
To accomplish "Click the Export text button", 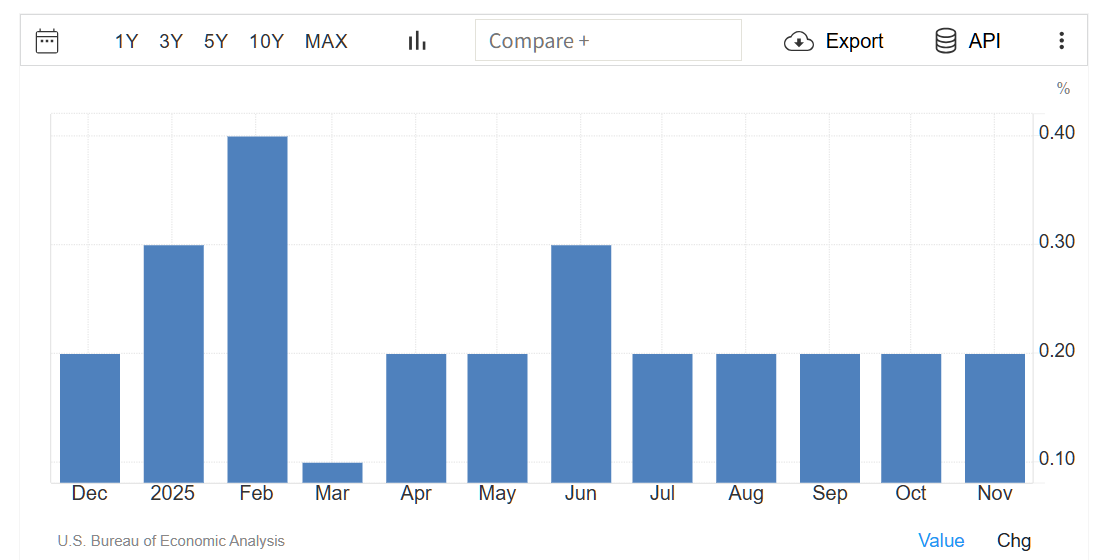I will click(x=854, y=41).
